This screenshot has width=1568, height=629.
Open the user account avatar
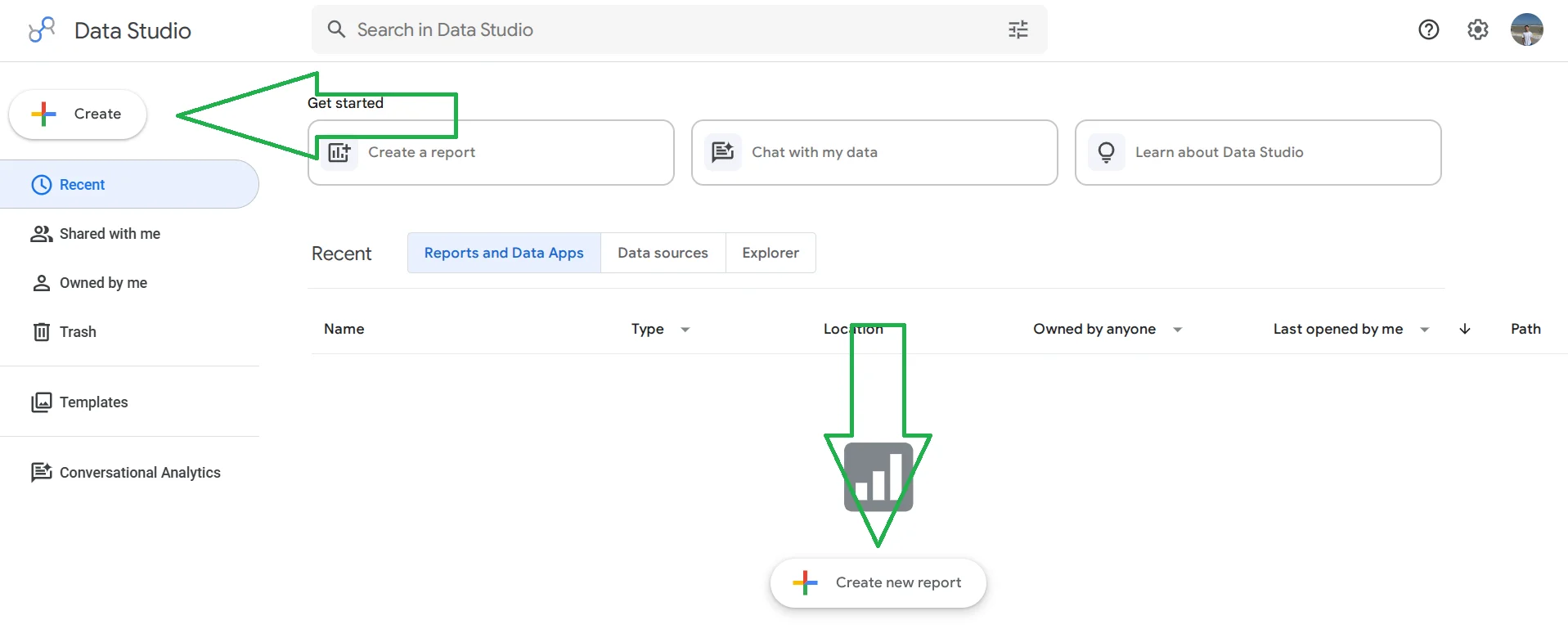(x=1527, y=29)
